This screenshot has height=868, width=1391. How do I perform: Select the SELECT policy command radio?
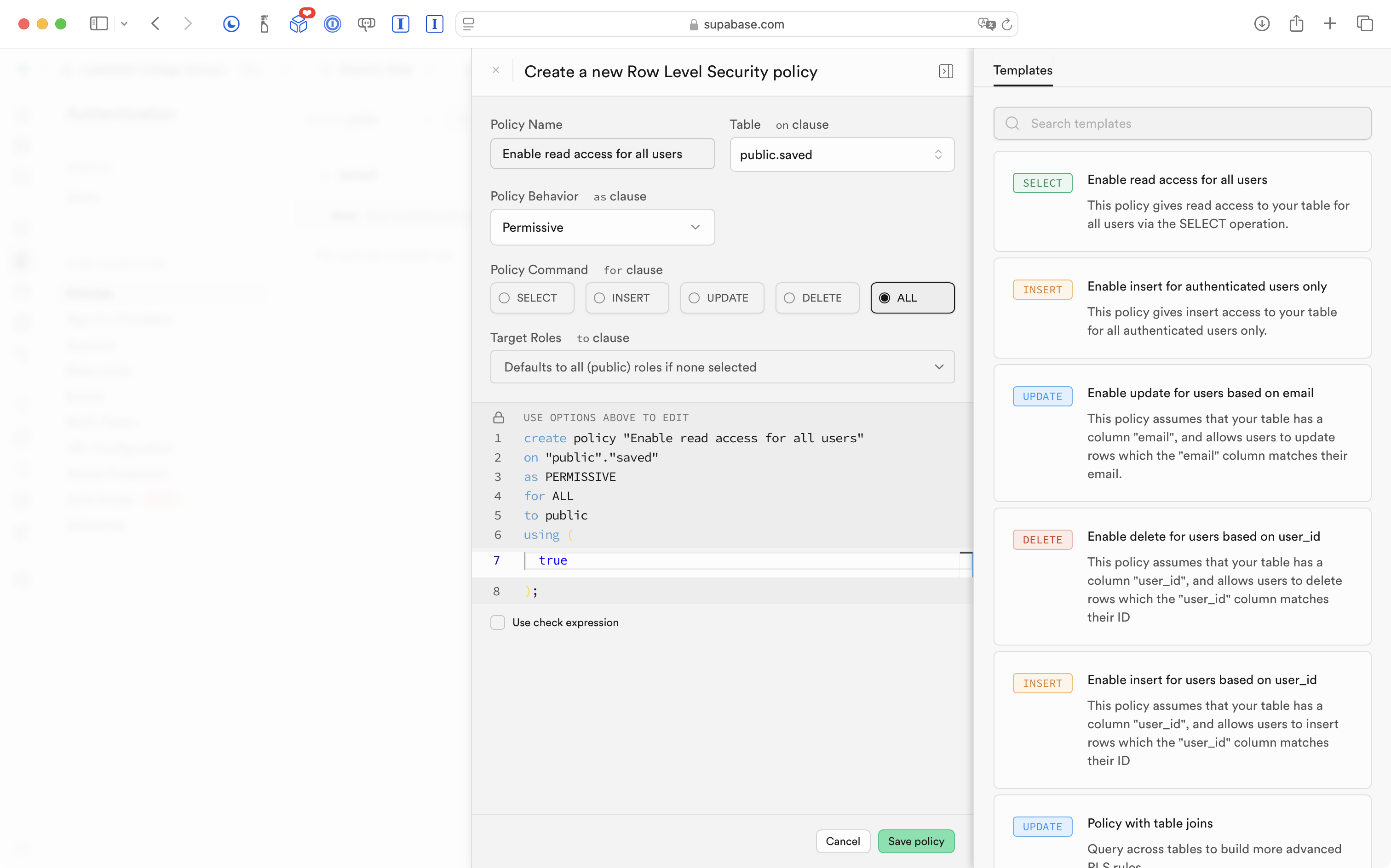pos(532,298)
